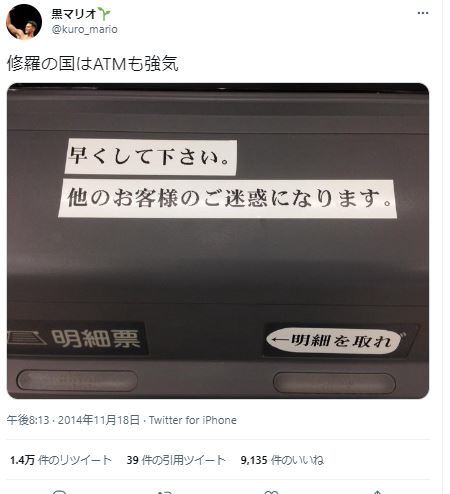Open the Twitter for iPhone source link
This screenshot has height=494, width=450.
point(193,420)
